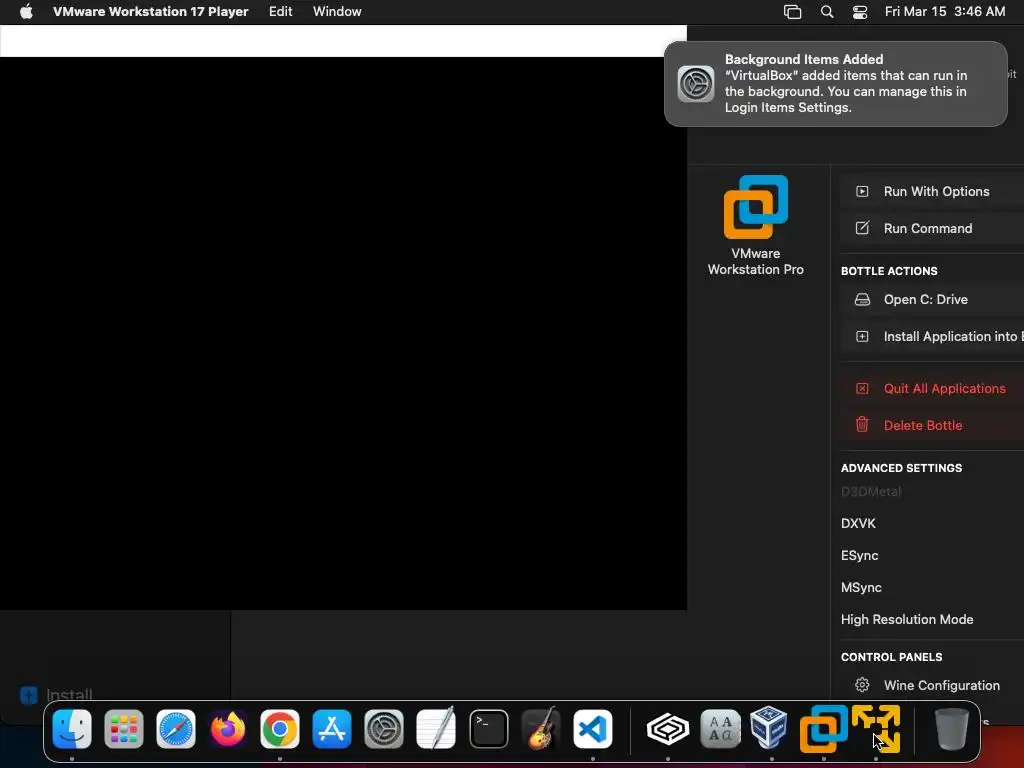
Task: Click Run With Options
Action: (932, 191)
